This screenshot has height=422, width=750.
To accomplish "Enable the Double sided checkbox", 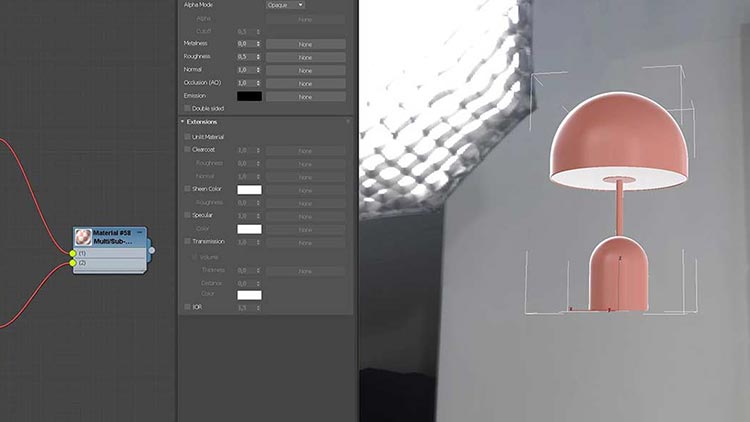I will click(x=187, y=108).
